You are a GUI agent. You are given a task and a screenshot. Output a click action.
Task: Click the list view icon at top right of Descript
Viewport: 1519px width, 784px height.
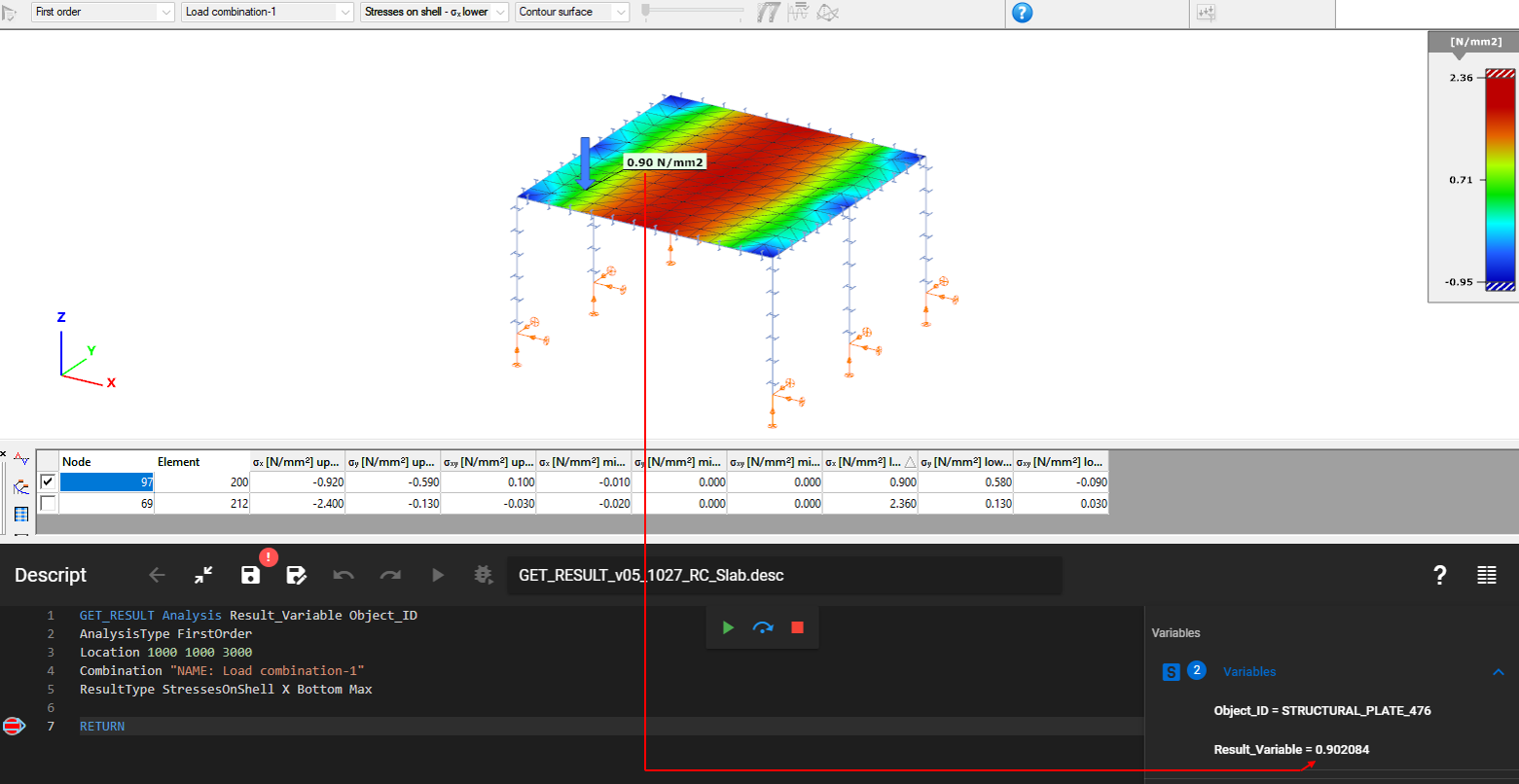click(1487, 575)
